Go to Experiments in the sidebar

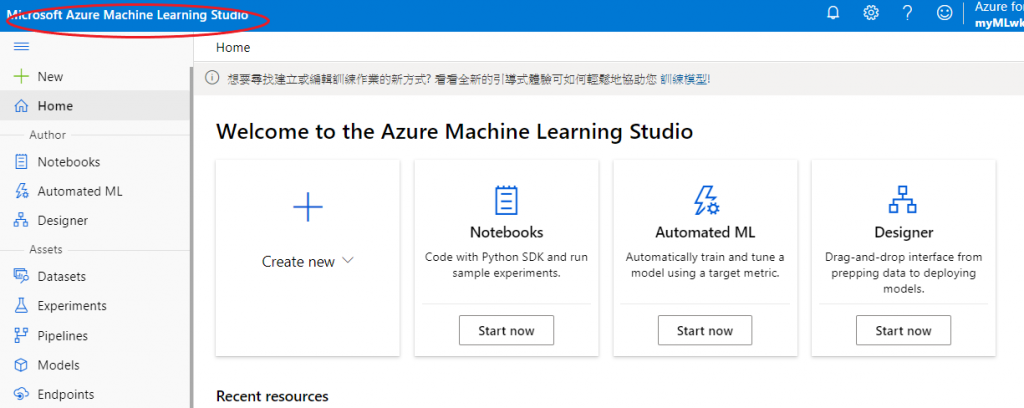tap(71, 306)
